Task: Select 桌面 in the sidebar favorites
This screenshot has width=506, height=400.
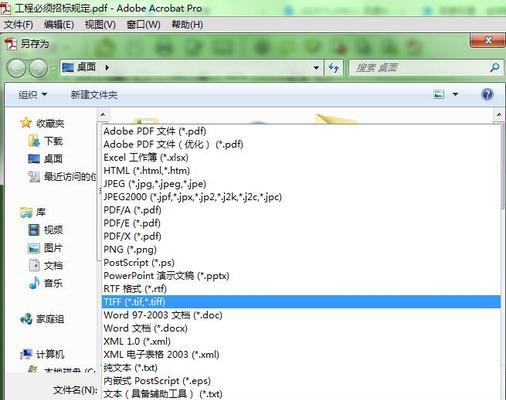Action: [x=53, y=159]
